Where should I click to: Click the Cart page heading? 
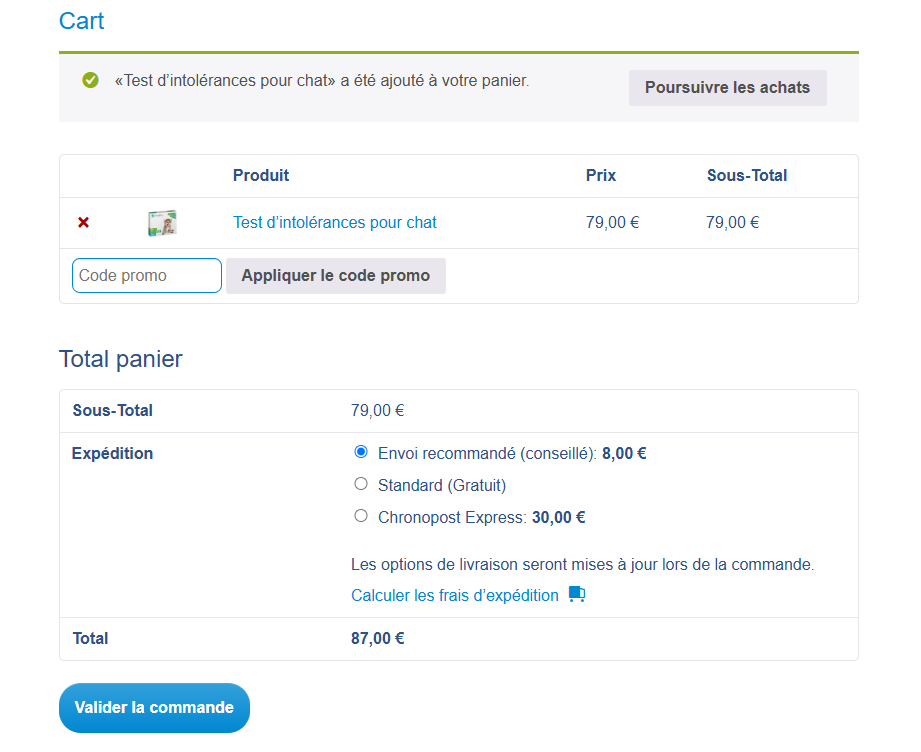point(82,21)
